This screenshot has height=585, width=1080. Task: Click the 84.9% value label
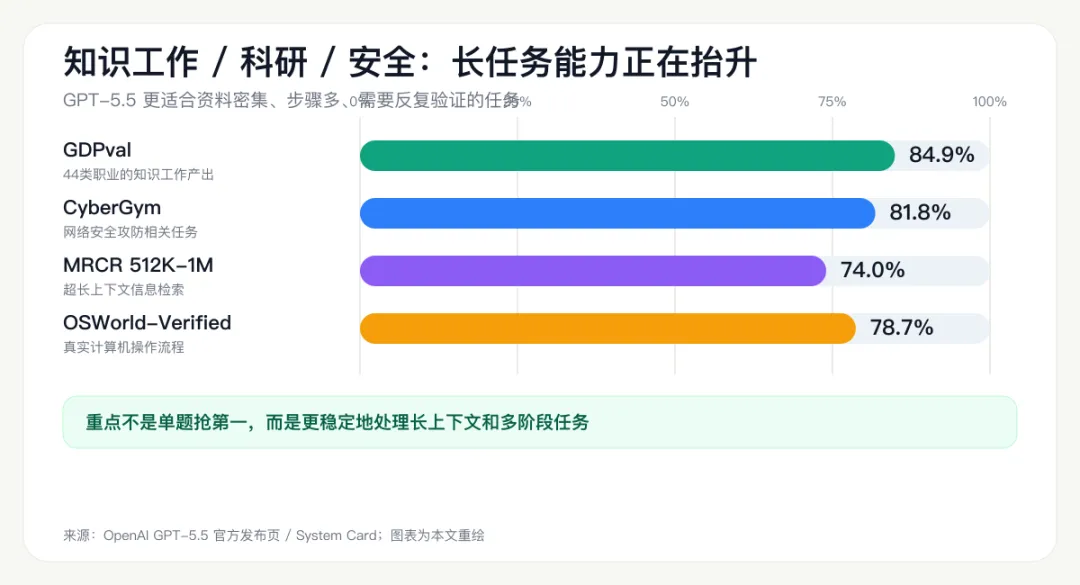[941, 155]
